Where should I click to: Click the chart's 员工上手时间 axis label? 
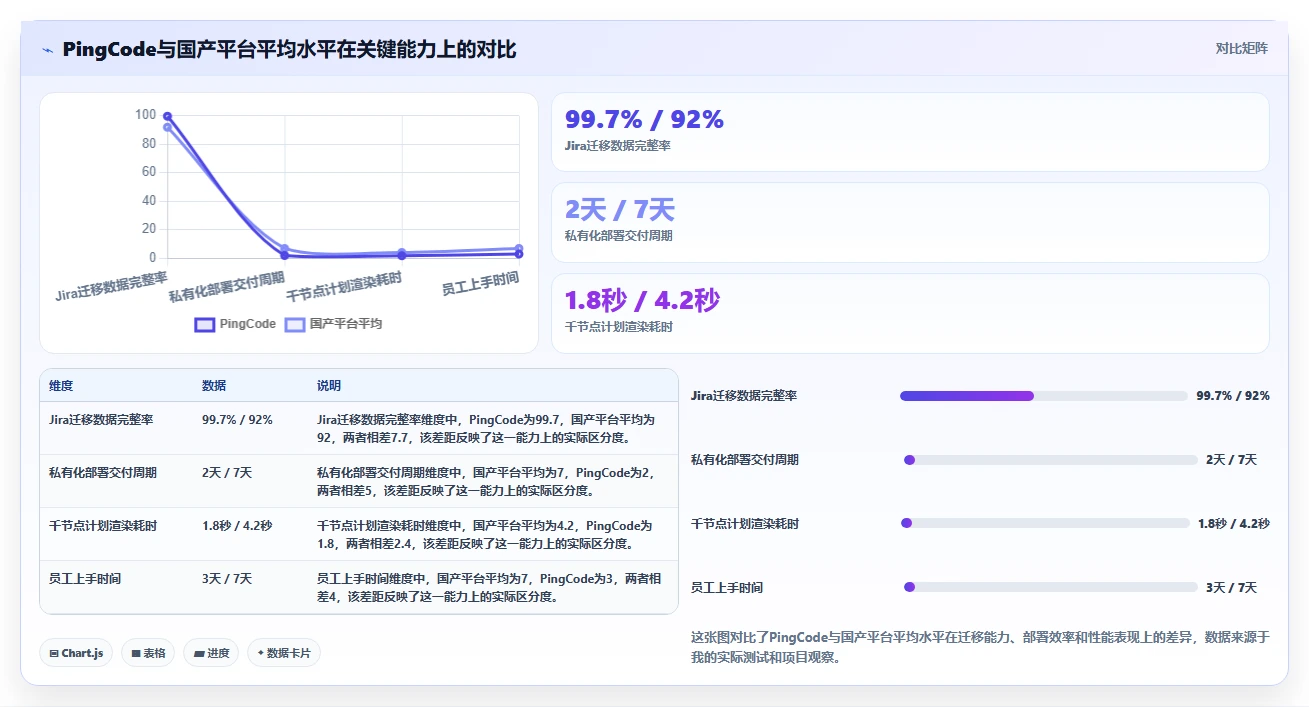point(481,283)
